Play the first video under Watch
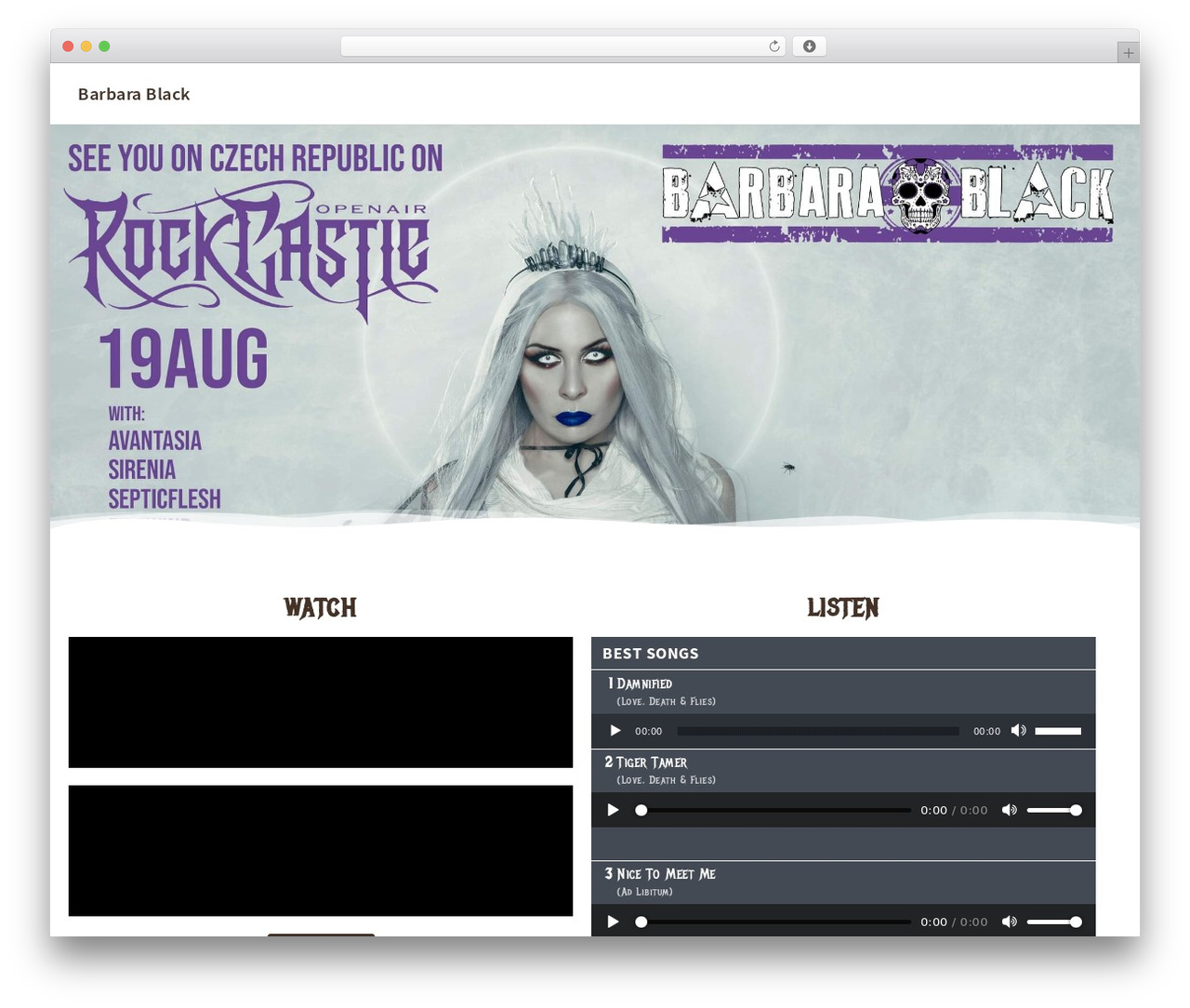The height and width of the screenshot is (1008, 1190). point(321,702)
